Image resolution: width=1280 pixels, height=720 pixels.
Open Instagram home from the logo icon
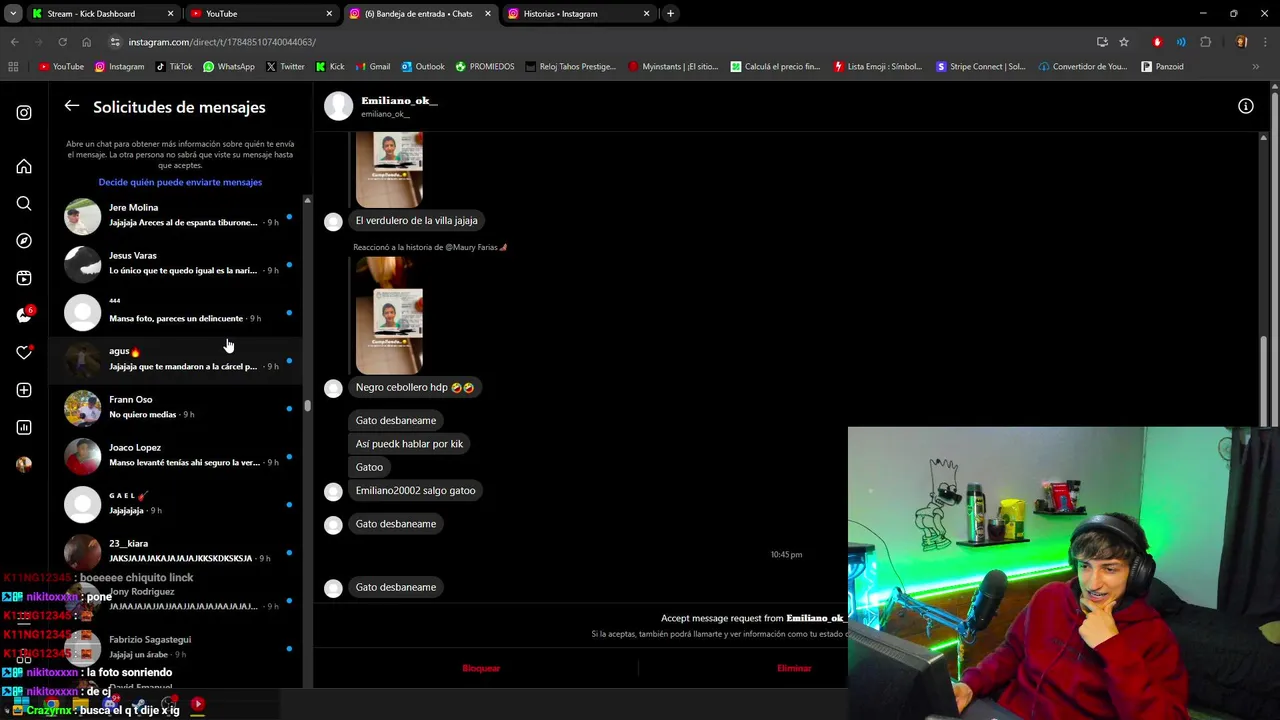click(24, 113)
